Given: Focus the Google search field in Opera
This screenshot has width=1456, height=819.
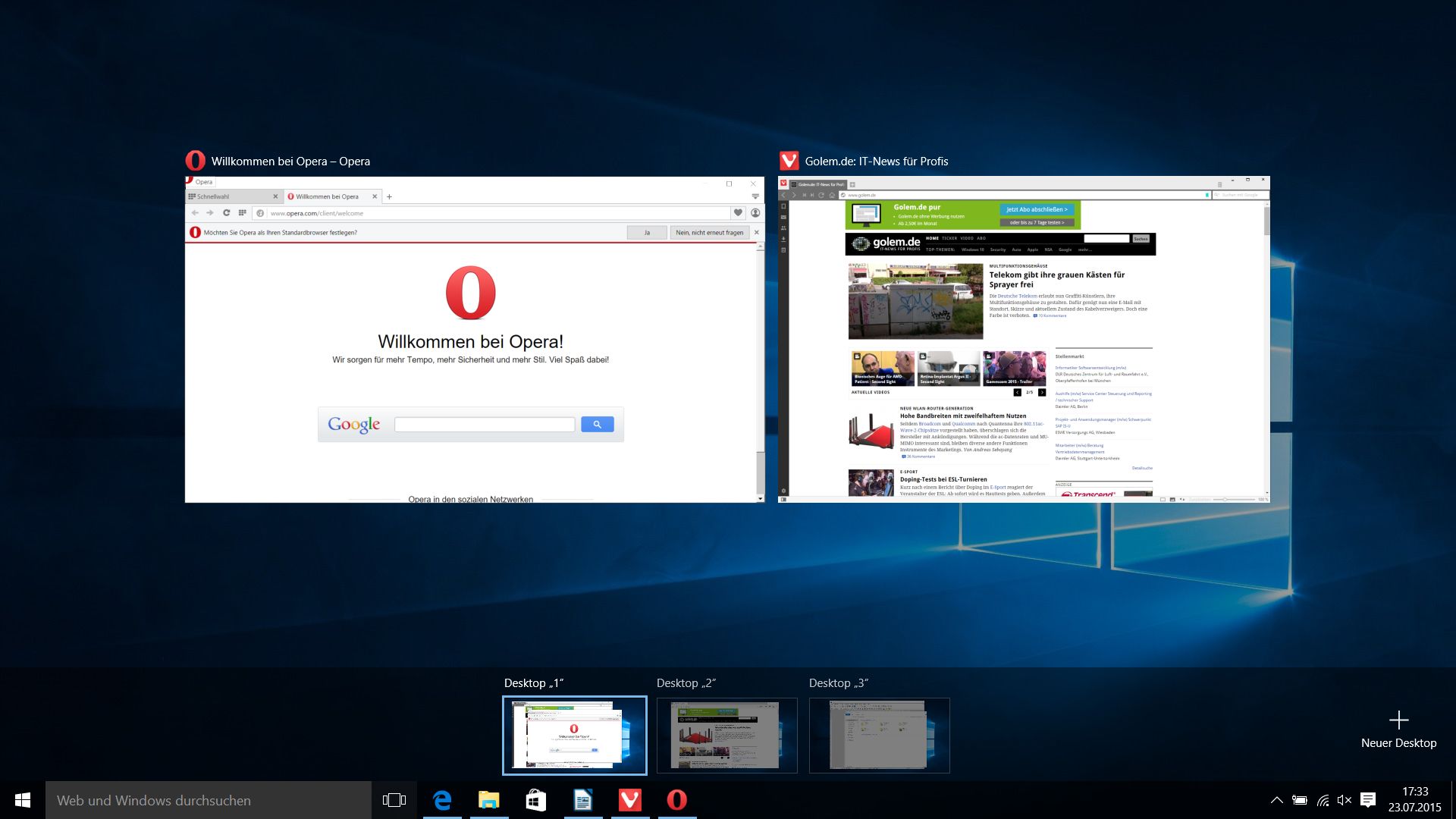Looking at the screenshot, I should click(485, 425).
